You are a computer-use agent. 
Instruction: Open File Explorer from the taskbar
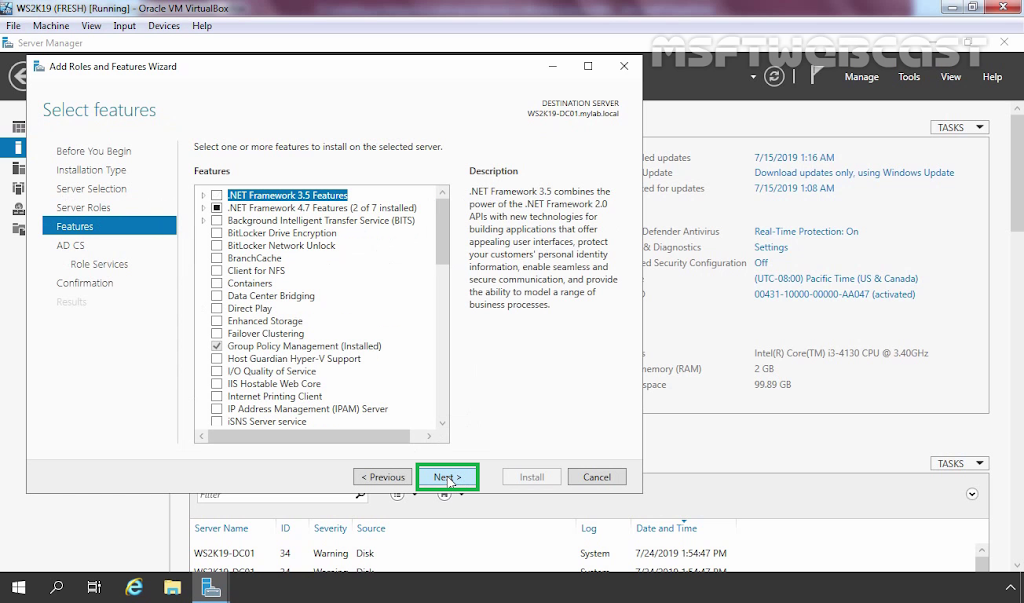172,587
